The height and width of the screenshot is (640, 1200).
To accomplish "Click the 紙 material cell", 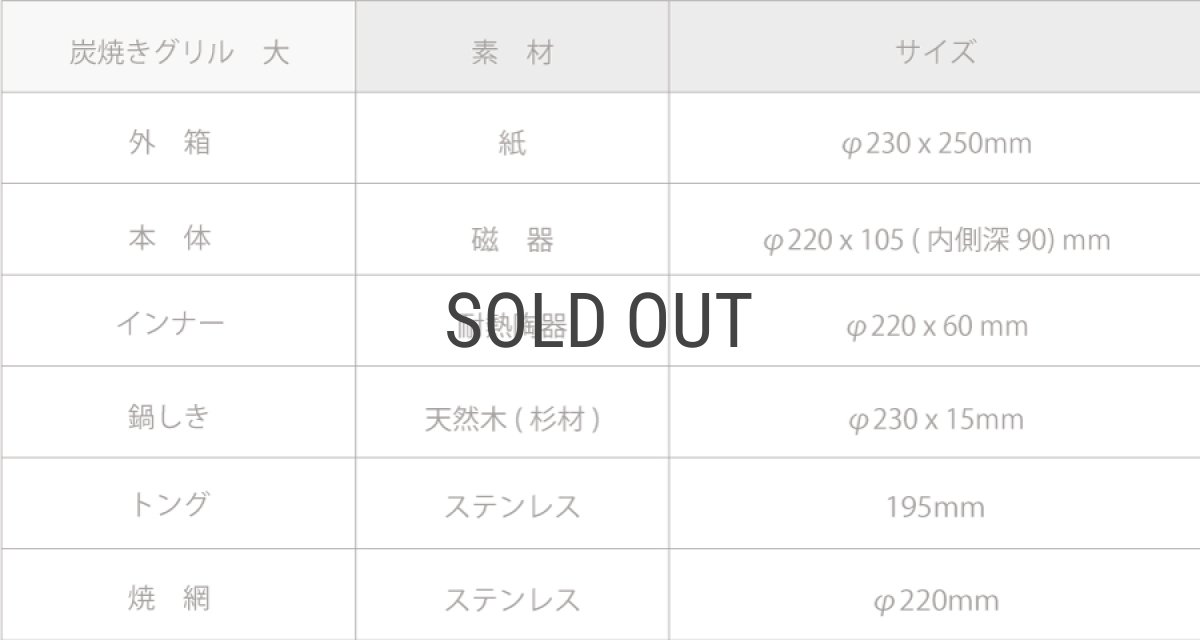I will tap(512, 144).
